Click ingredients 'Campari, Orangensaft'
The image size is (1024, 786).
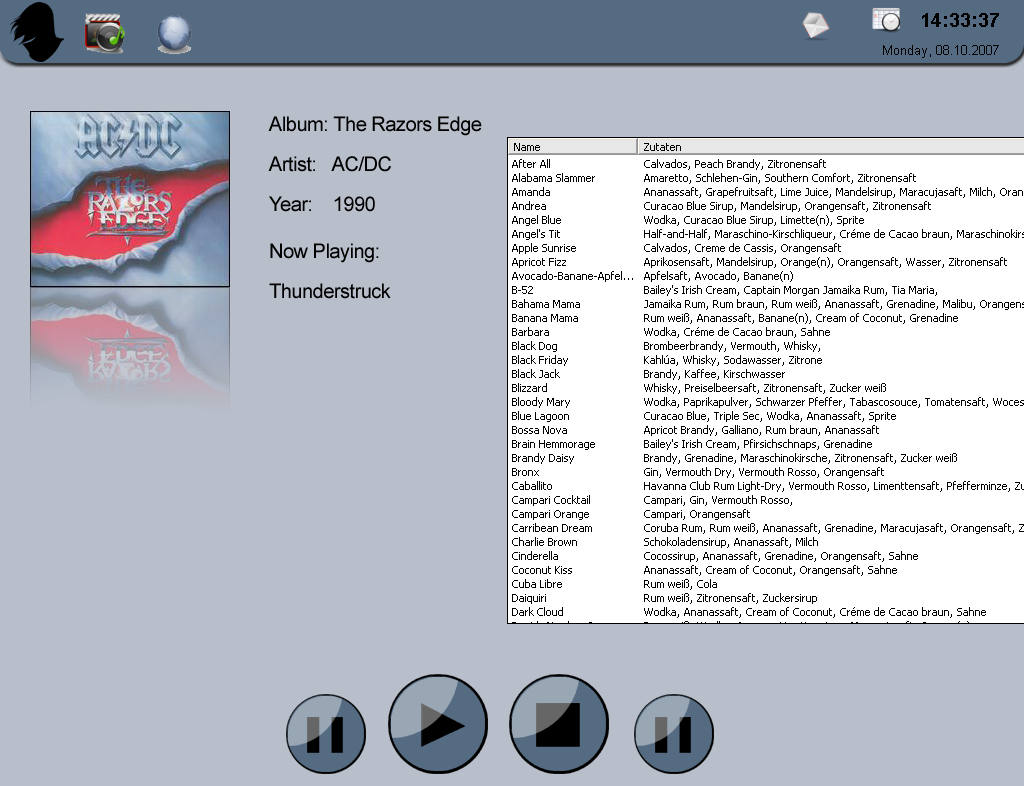696,514
